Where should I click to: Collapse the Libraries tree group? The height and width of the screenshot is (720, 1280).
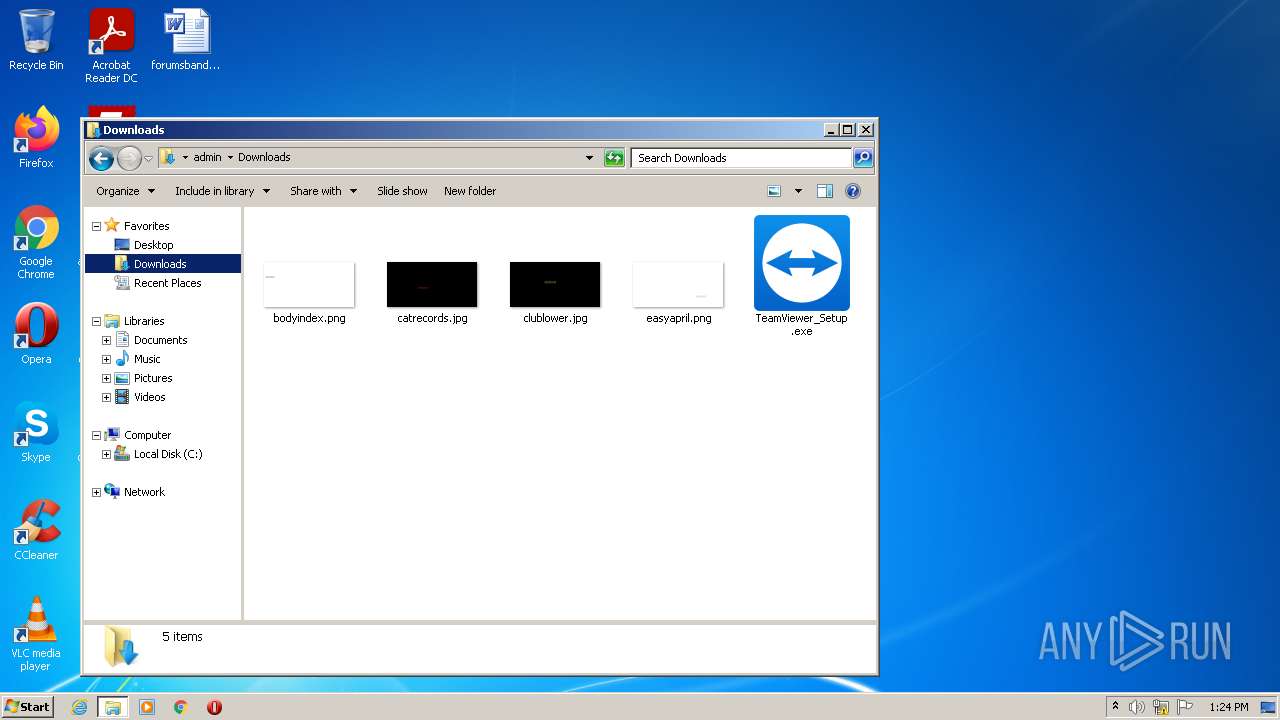click(x=96, y=321)
